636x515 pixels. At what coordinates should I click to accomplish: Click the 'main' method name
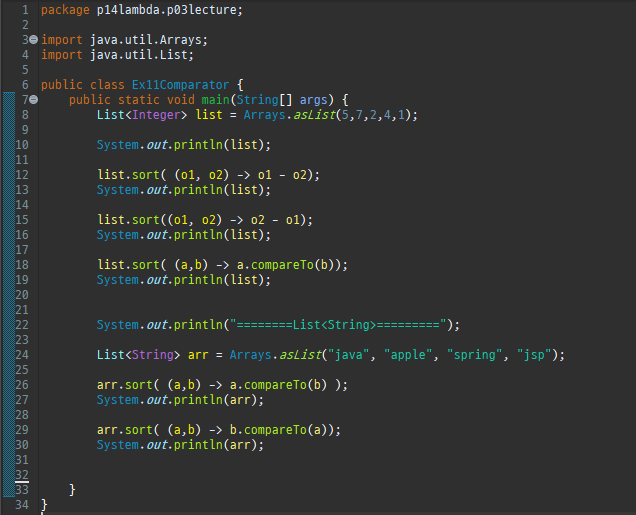coord(215,100)
